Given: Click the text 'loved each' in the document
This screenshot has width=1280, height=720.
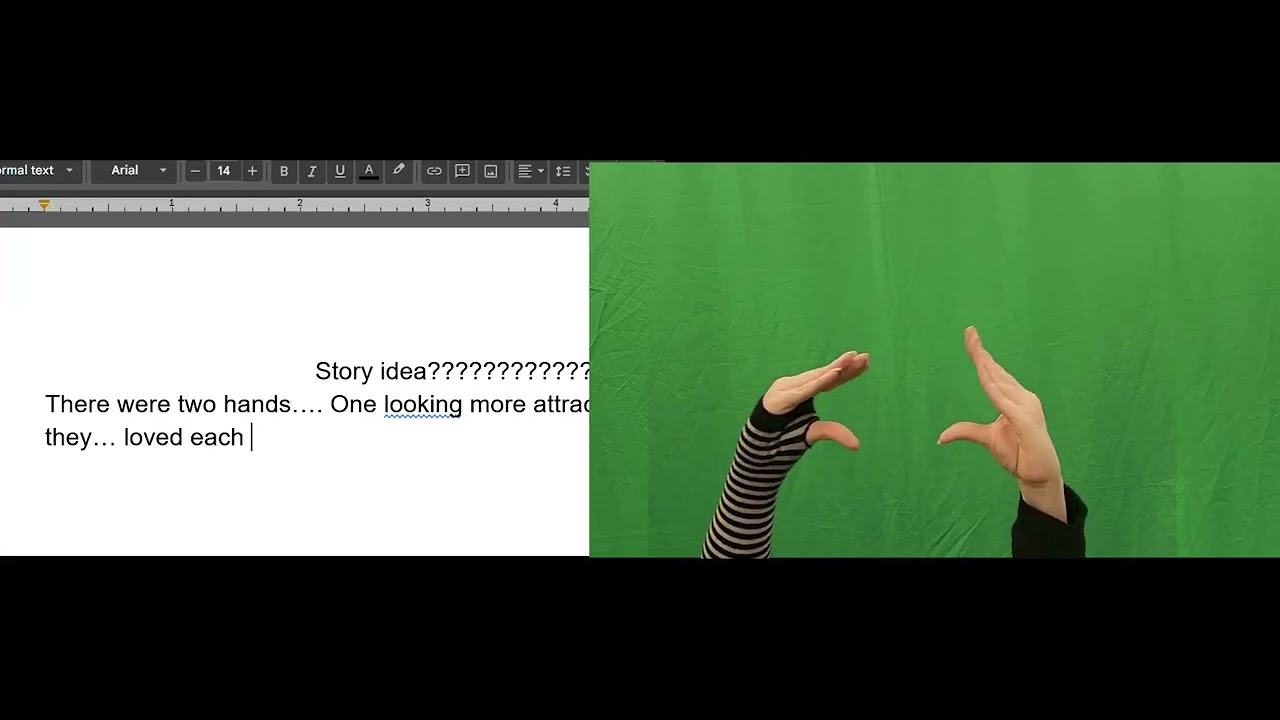Looking at the screenshot, I should (184, 437).
